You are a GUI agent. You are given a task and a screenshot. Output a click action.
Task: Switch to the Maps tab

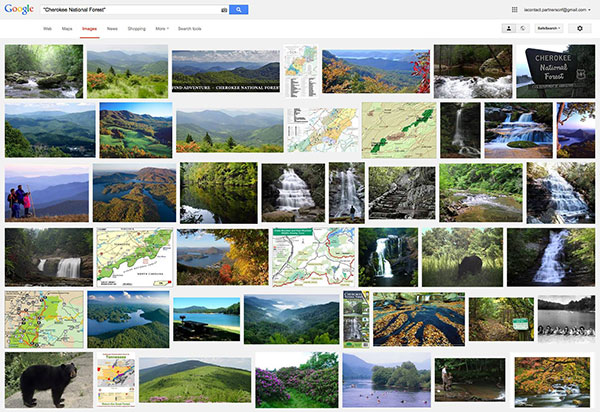pyautogui.click(x=67, y=29)
